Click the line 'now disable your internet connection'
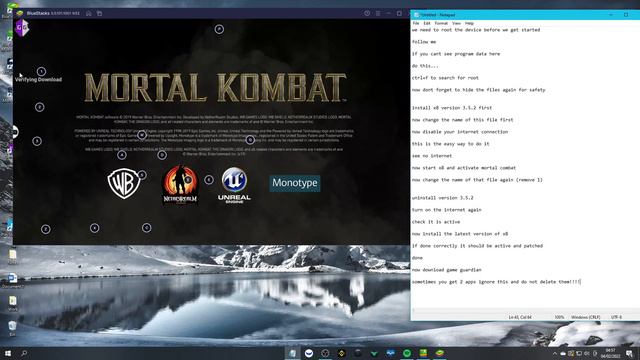Viewport: 640px width, 360px height. coord(460,132)
